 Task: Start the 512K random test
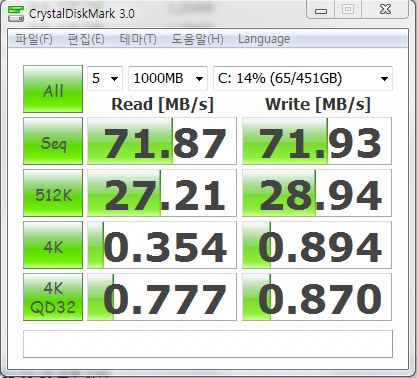coord(53,193)
